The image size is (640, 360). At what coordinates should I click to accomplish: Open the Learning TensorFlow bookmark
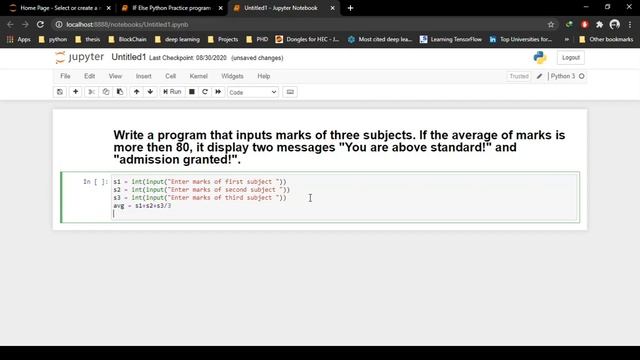pyautogui.click(x=451, y=40)
